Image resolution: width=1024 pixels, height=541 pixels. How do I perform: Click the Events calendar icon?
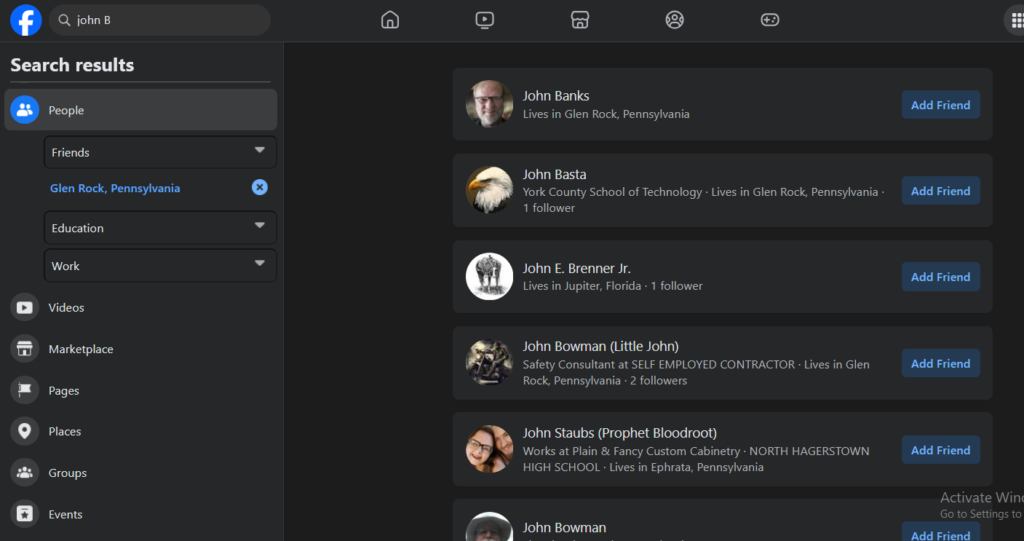pos(25,514)
